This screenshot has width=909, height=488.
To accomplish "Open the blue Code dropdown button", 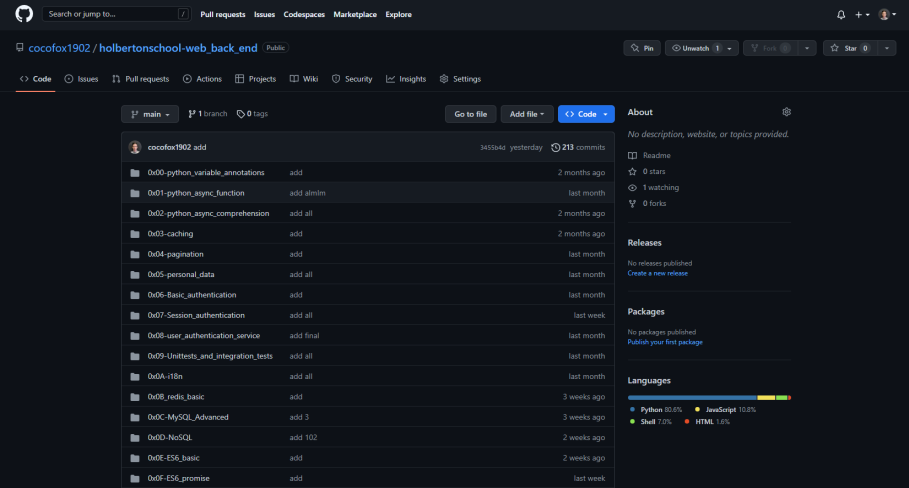I will pyautogui.click(x=586, y=114).
